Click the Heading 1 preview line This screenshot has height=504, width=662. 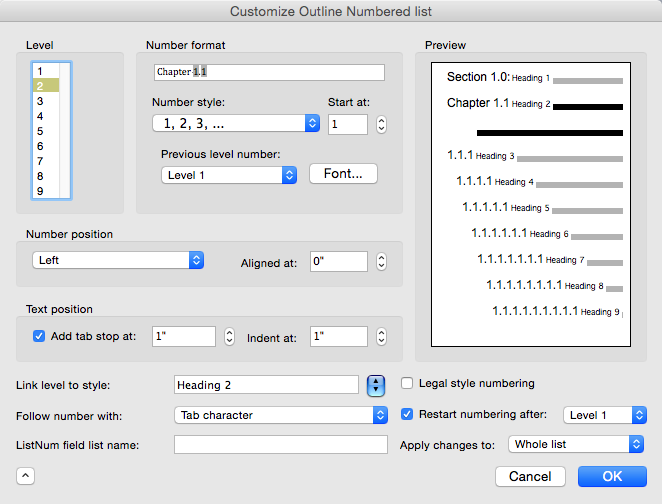click(x=534, y=78)
